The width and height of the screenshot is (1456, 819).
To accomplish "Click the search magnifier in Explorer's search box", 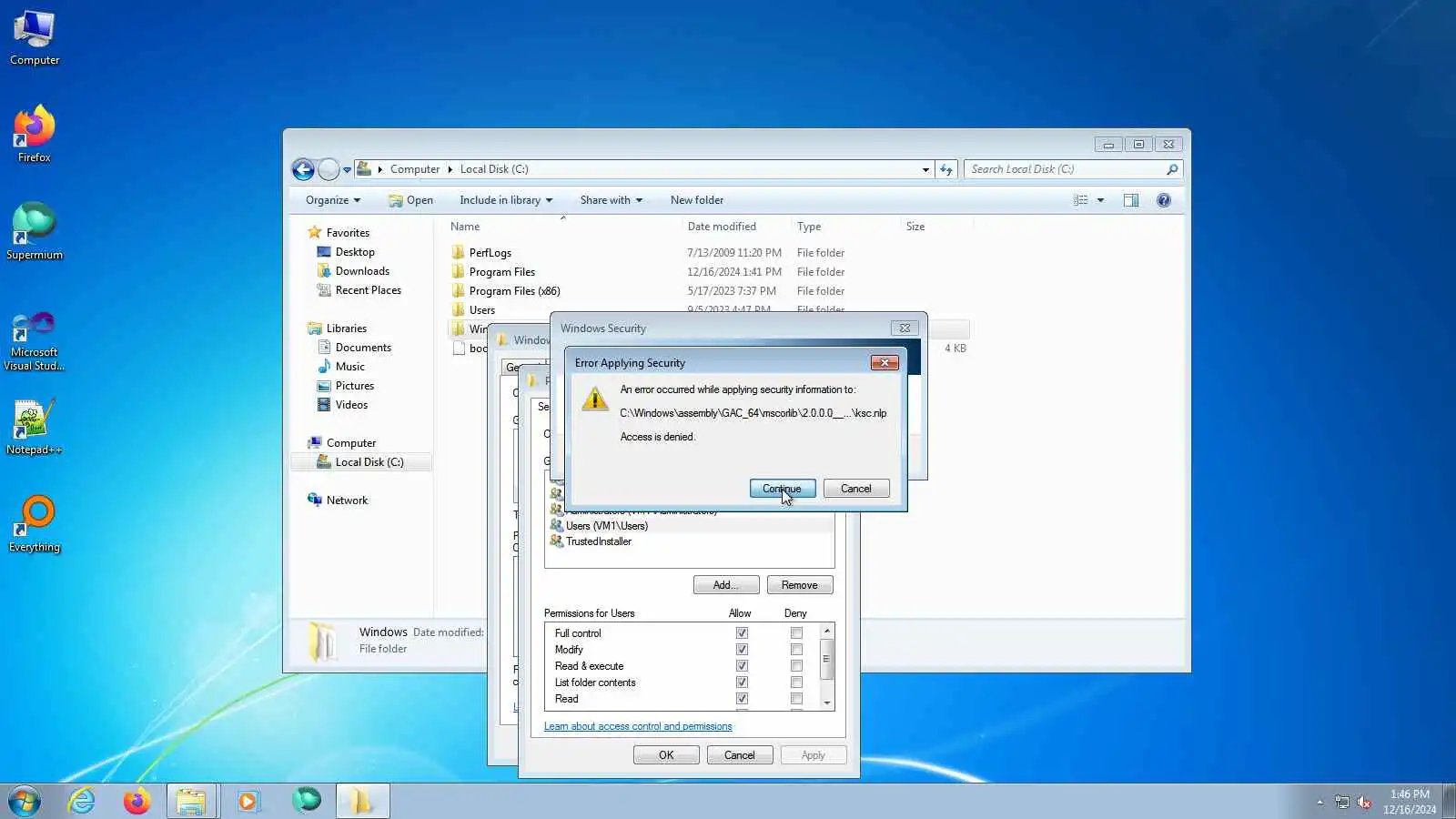I will coord(1172,169).
